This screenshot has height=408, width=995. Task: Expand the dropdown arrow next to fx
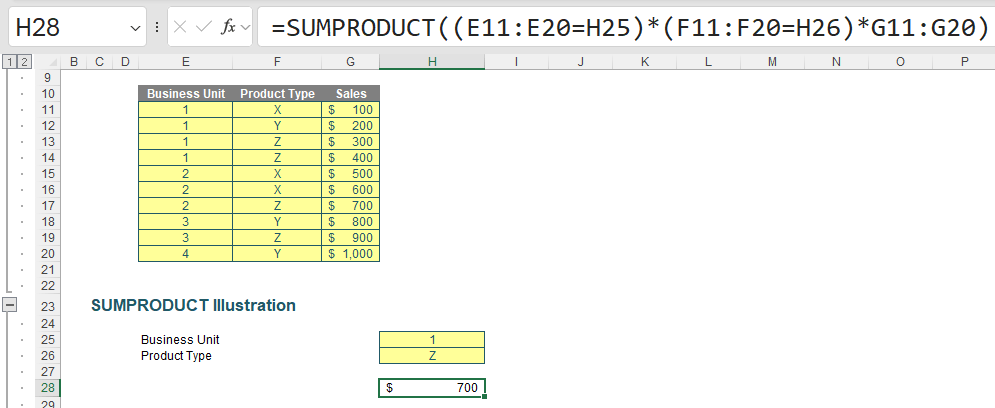click(x=246, y=28)
